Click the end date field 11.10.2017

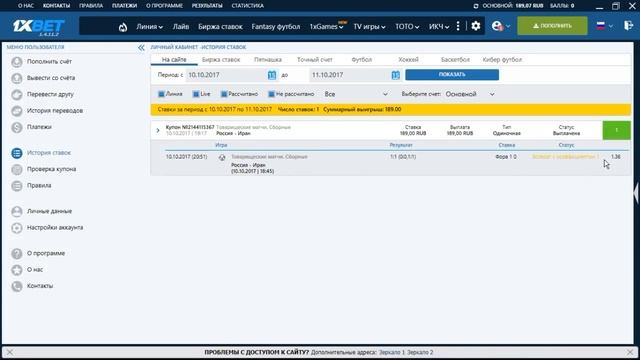point(349,75)
